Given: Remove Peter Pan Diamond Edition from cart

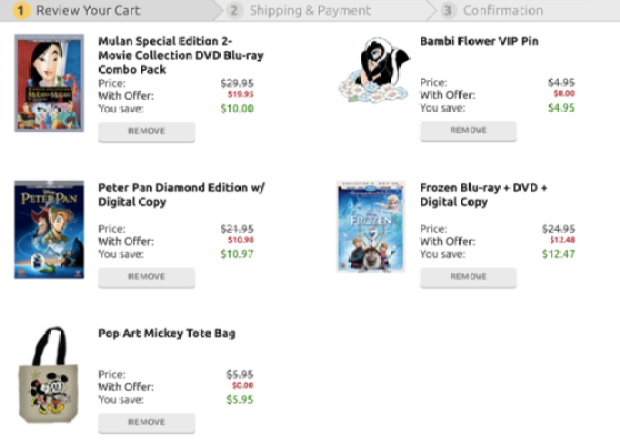Looking at the screenshot, I should click(146, 277).
